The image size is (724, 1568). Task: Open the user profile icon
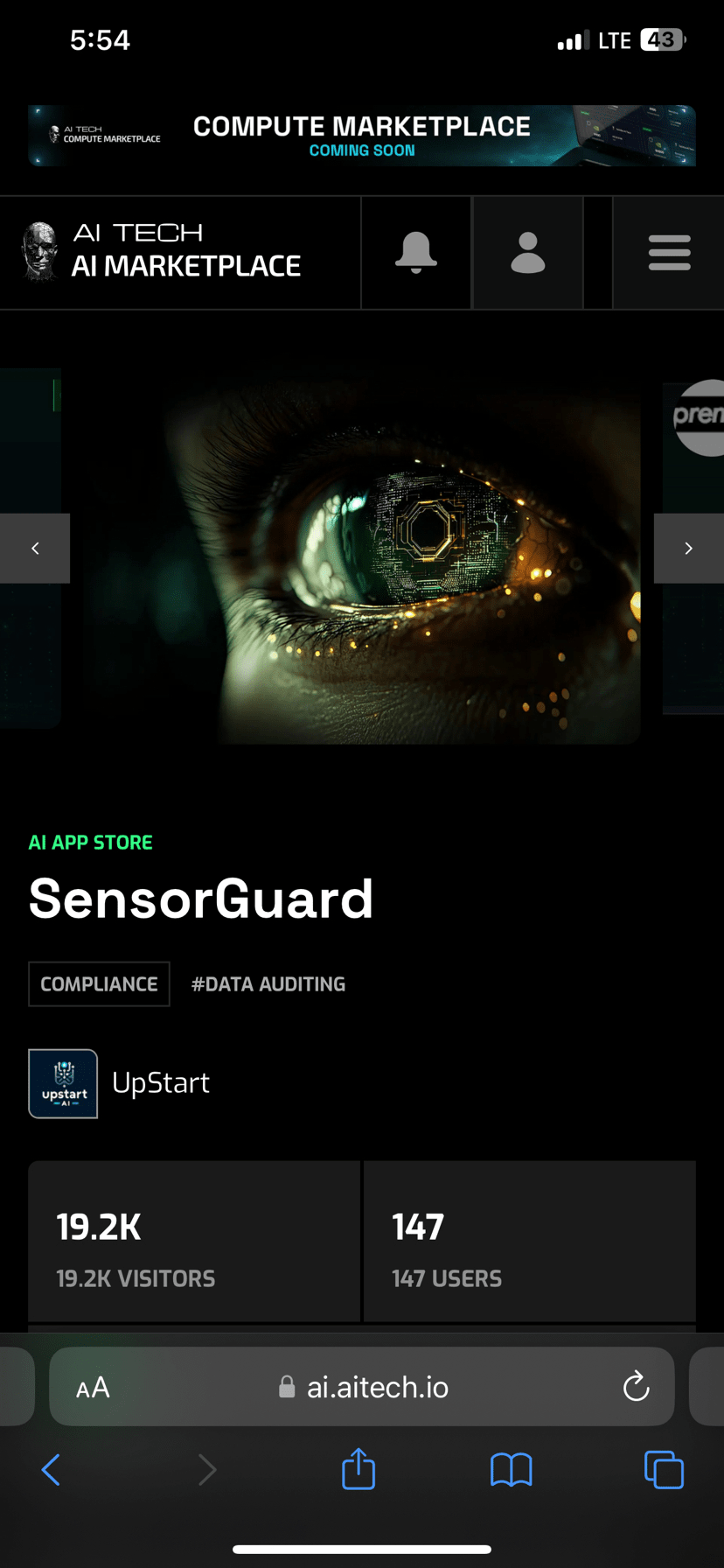point(528,253)
